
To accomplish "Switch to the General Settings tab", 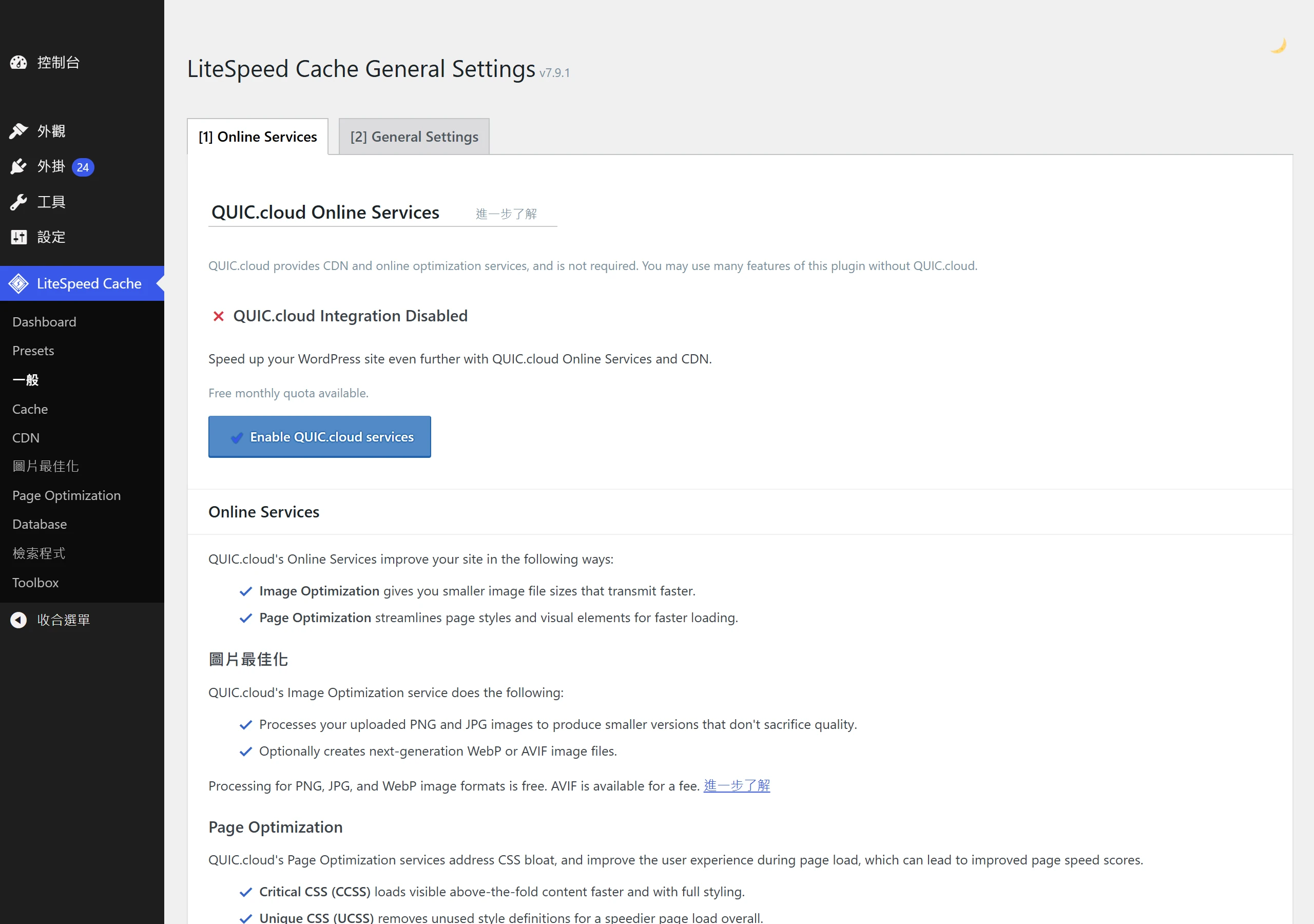I will pos(414,137).
